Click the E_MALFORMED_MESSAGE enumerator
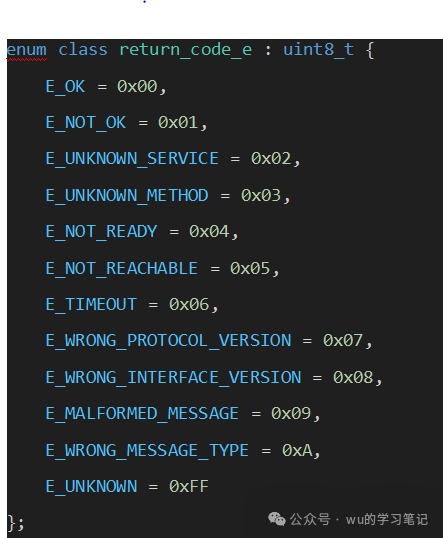The image size is (443, 538). click(142, 414)
